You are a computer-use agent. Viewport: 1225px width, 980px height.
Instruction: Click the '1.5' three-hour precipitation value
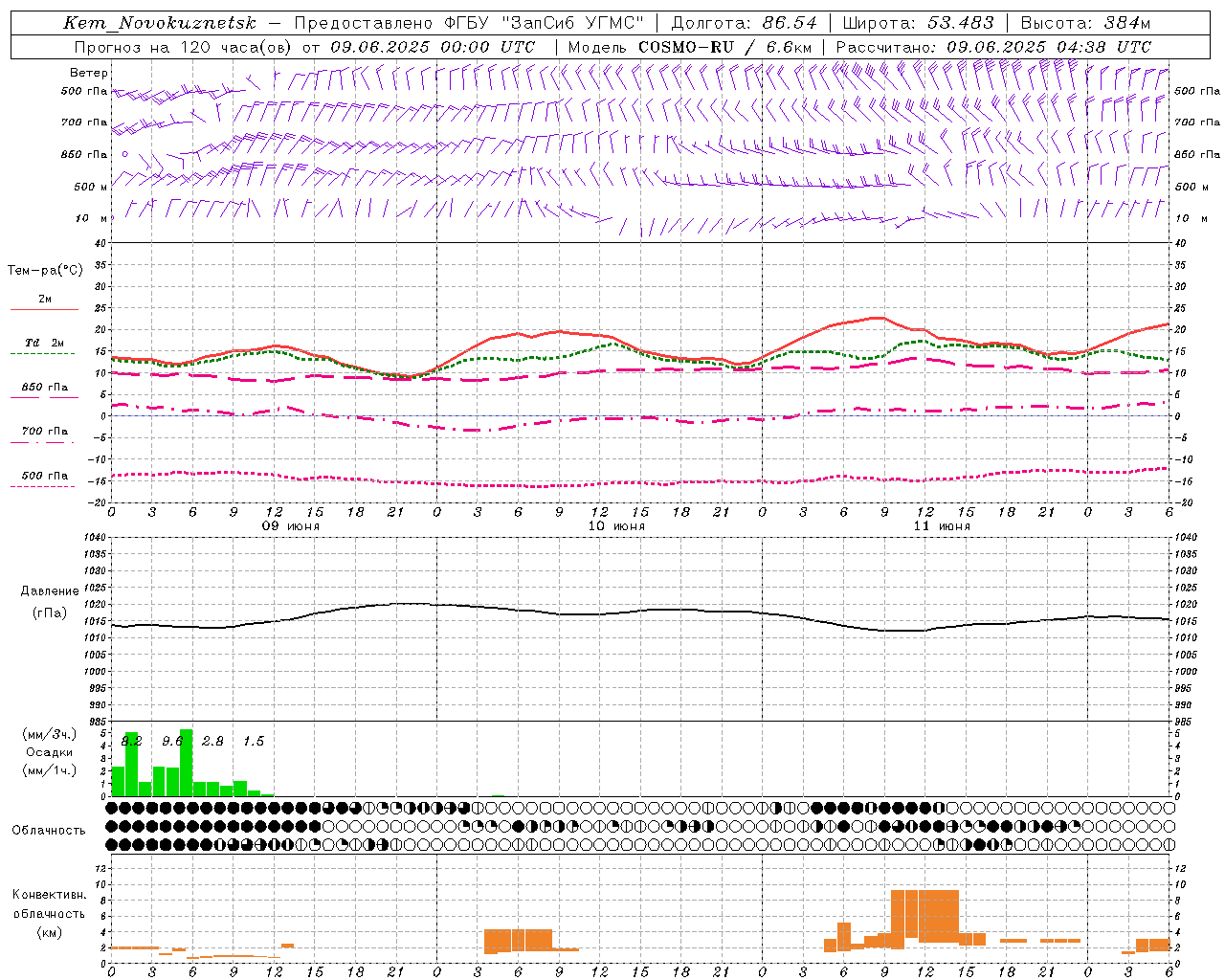pos(253,742)
